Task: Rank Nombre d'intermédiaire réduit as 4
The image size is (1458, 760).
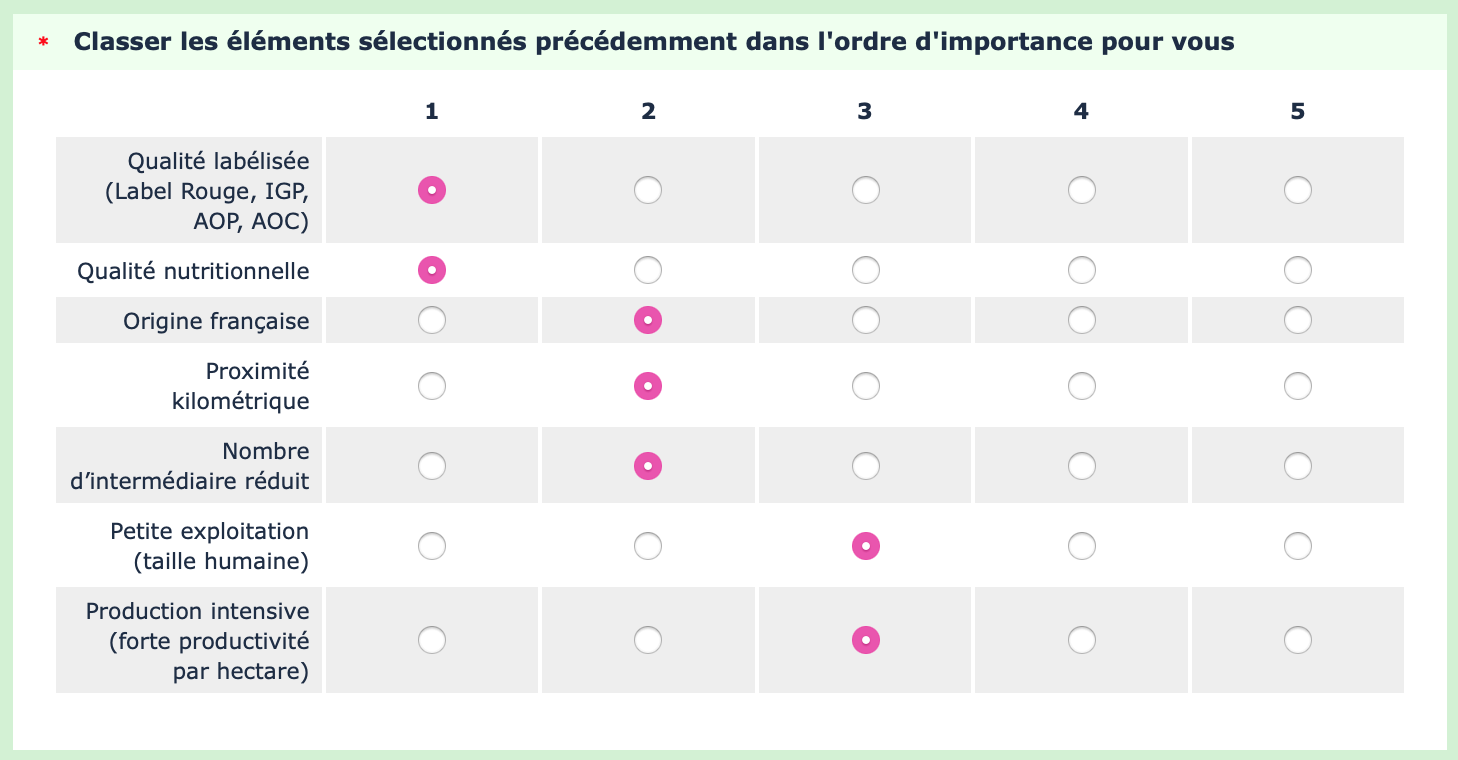Action: (1081, 466)
